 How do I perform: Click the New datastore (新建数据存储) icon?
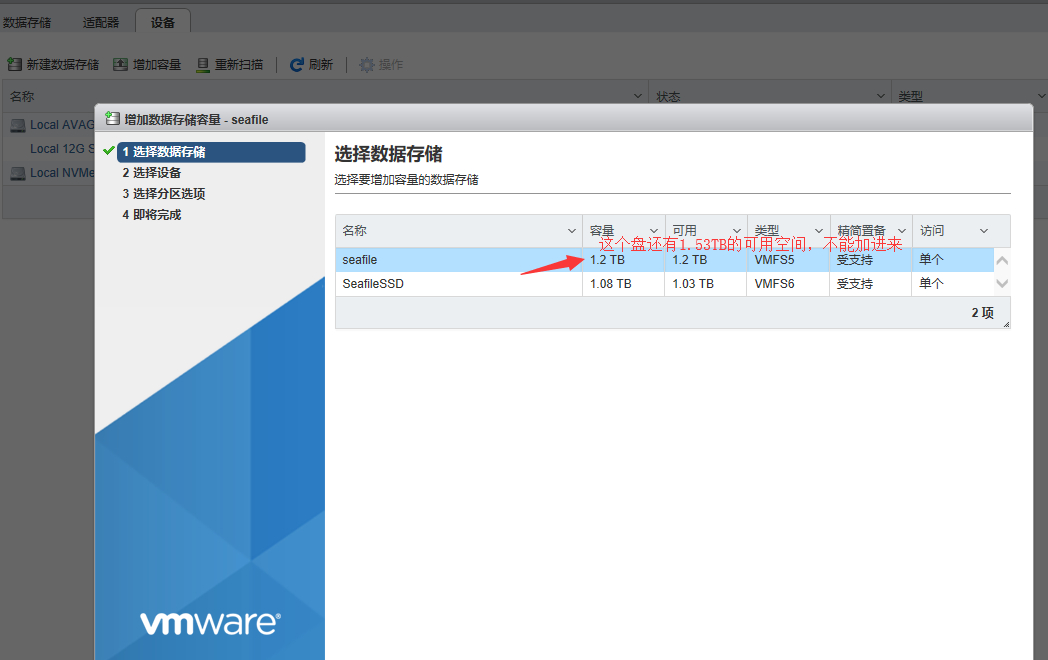[x=14, y=64]
